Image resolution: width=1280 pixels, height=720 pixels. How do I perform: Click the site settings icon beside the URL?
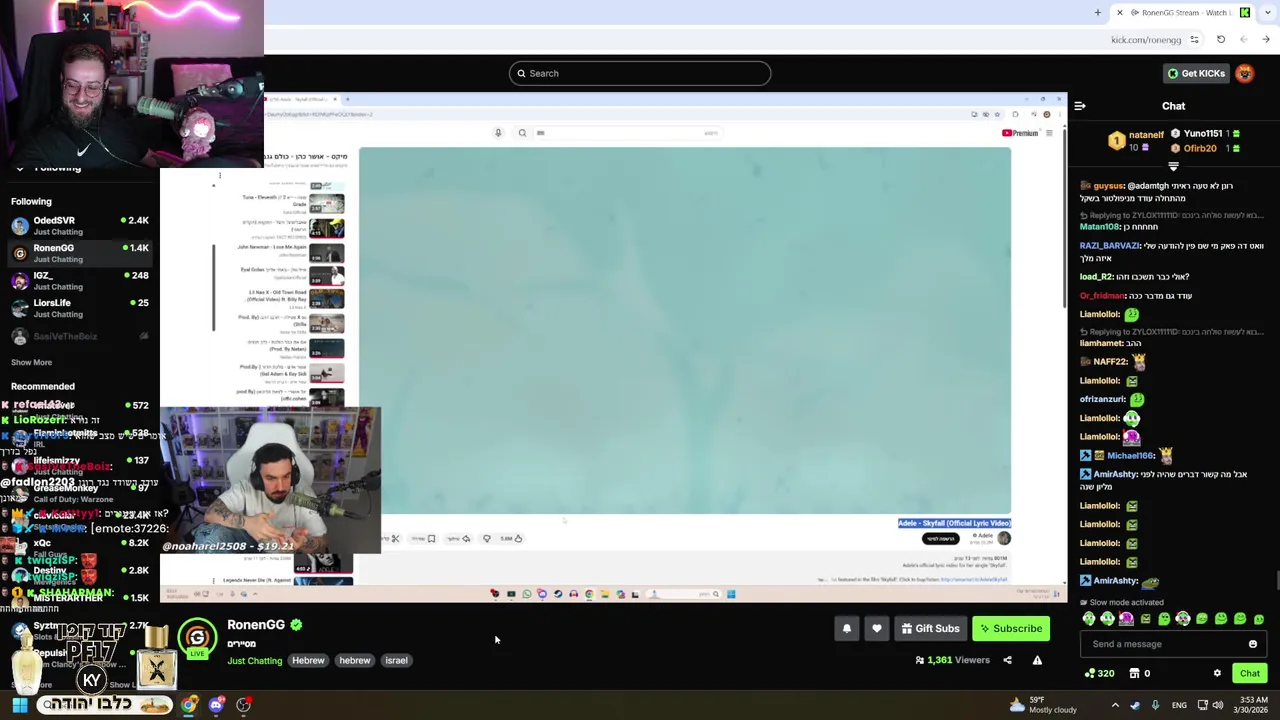coord(1194,40)
